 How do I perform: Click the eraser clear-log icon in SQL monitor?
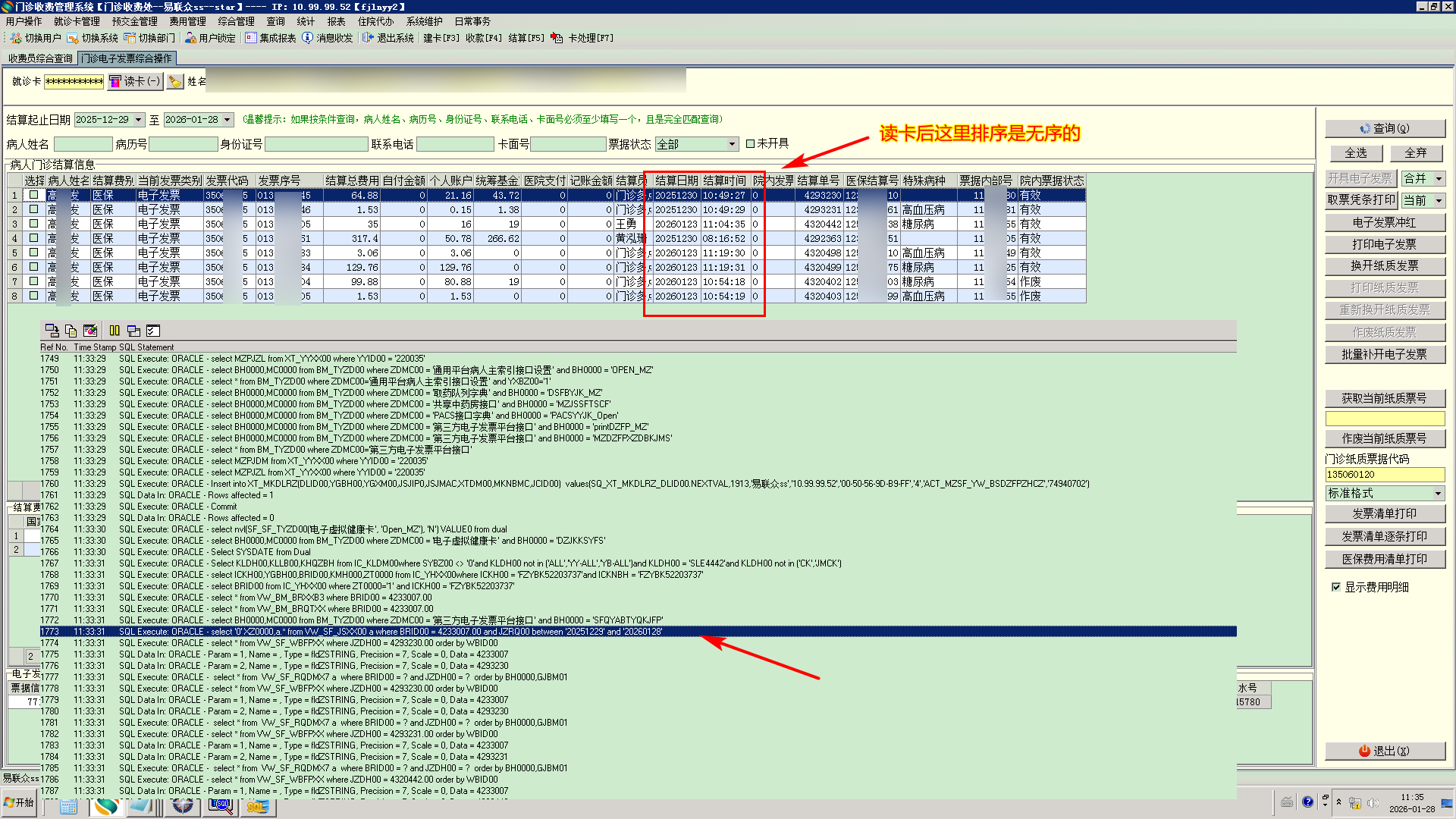pyautogui.click(x=90, y=331)
